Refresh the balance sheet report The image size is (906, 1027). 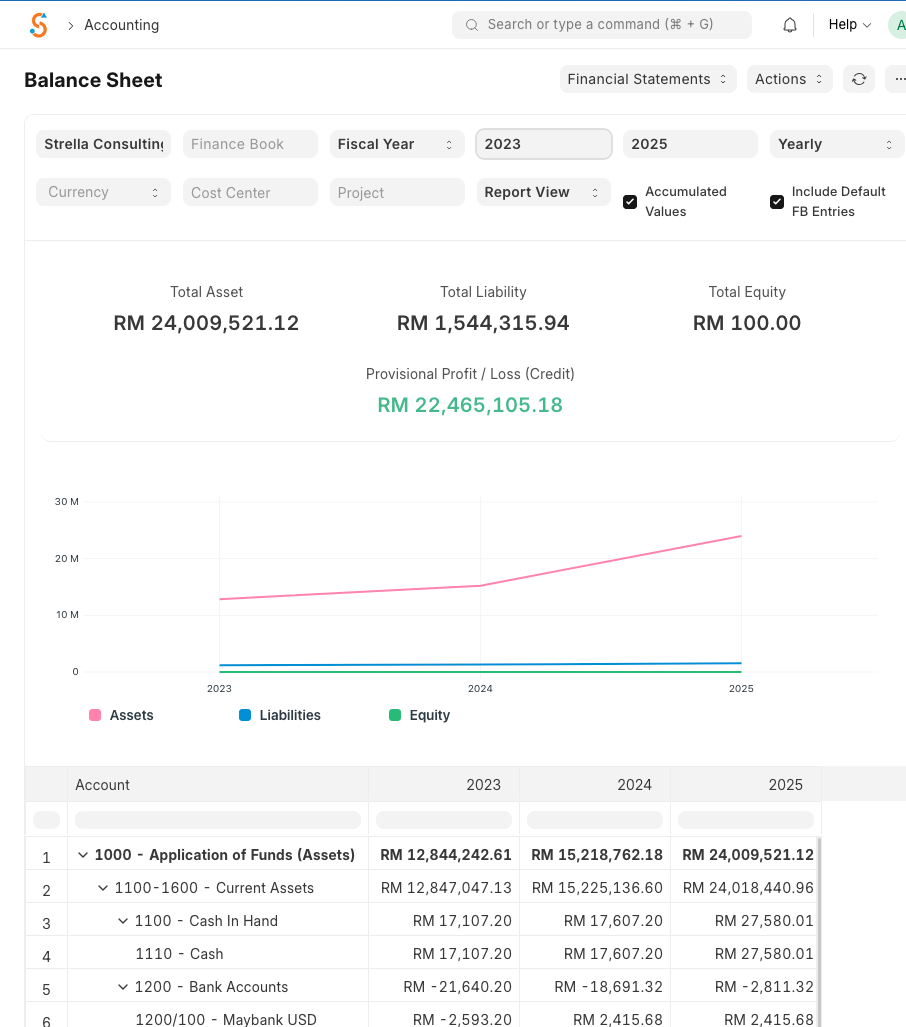pos(859,79)
